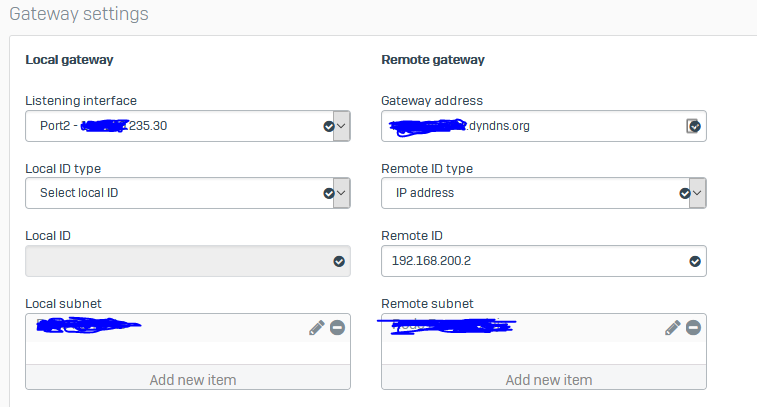The width and height of the screenshot is (757, 407).
Task: Click Gateway address validation check icon
Action: click(693, 126)
